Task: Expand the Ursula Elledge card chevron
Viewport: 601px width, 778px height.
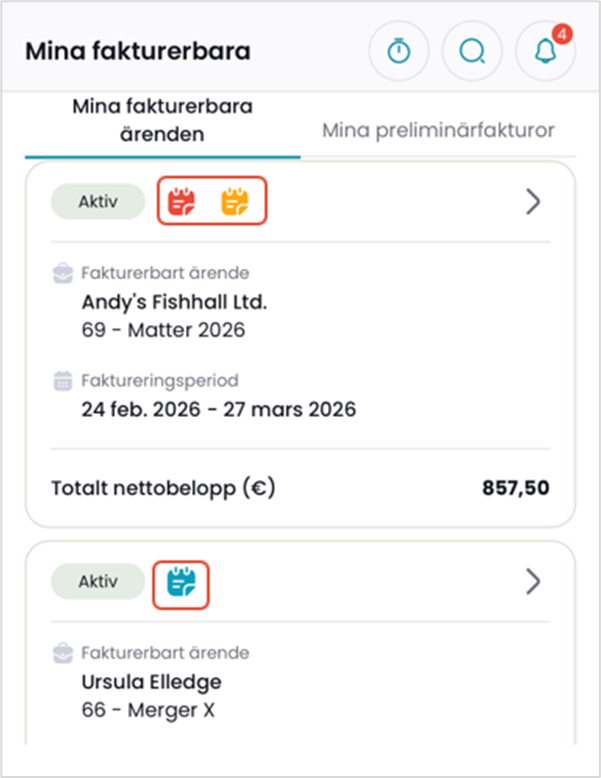Action: point(533,581)
